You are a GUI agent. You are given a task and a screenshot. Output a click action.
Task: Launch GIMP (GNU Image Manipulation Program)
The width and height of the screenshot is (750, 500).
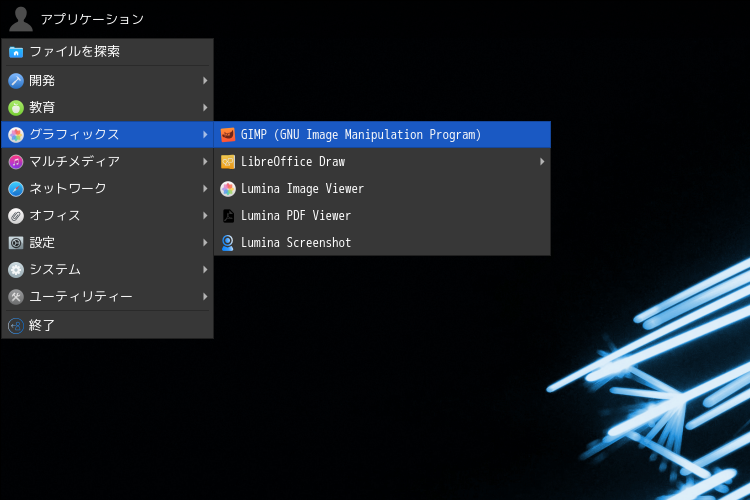(382, 135)
